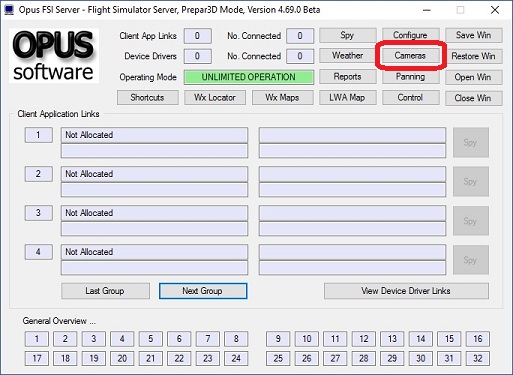513x375 pixels.
Task: Minimize the Opus FSI Server window
Action: (426, 10)
